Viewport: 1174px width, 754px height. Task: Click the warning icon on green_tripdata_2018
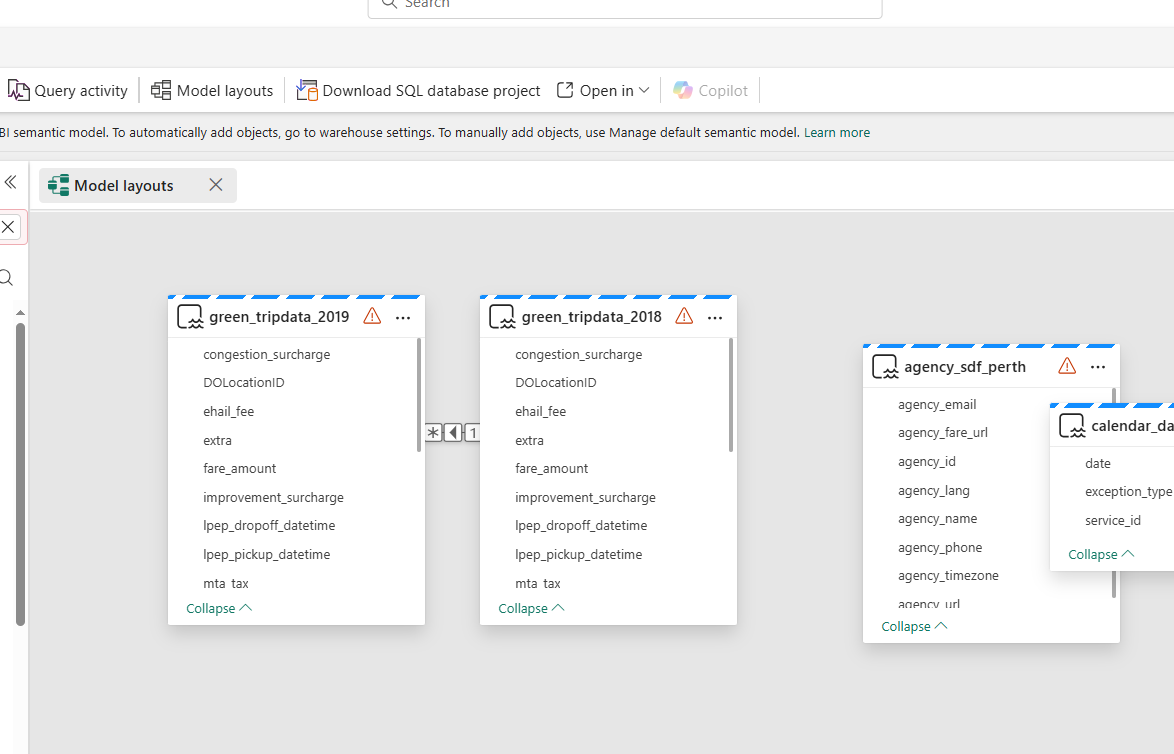pos(684,316)
